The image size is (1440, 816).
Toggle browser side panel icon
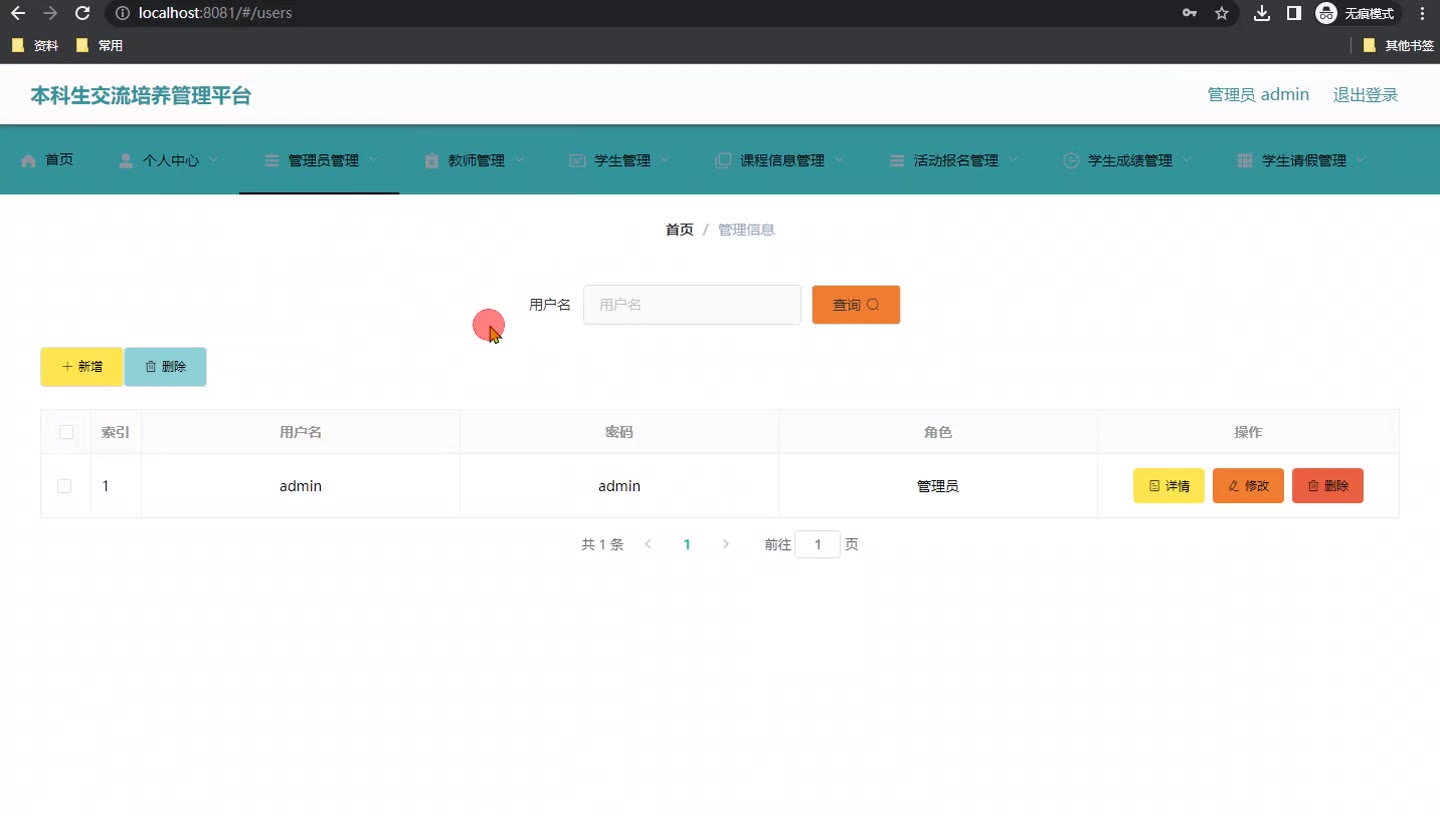point(1294,13)
